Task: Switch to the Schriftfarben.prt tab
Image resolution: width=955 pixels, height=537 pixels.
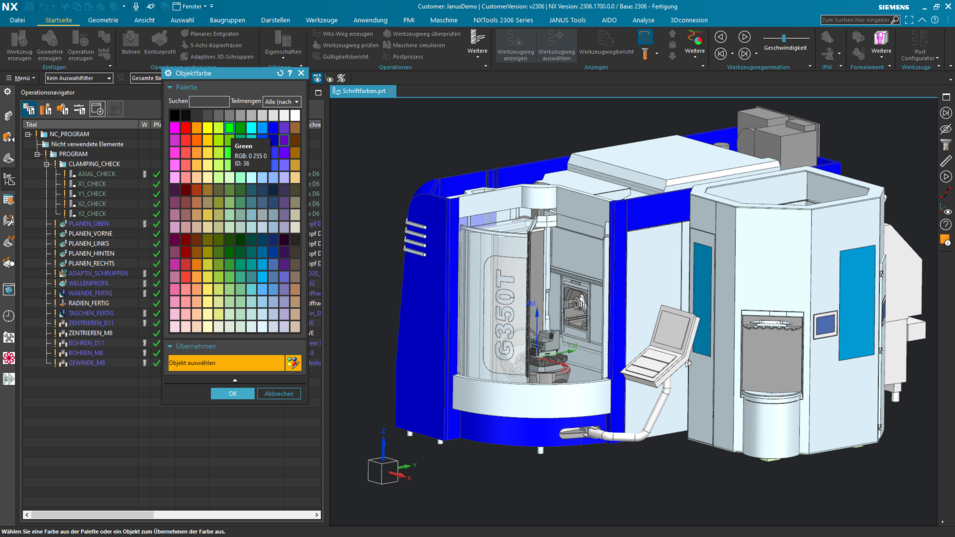Action: point(363,91)
